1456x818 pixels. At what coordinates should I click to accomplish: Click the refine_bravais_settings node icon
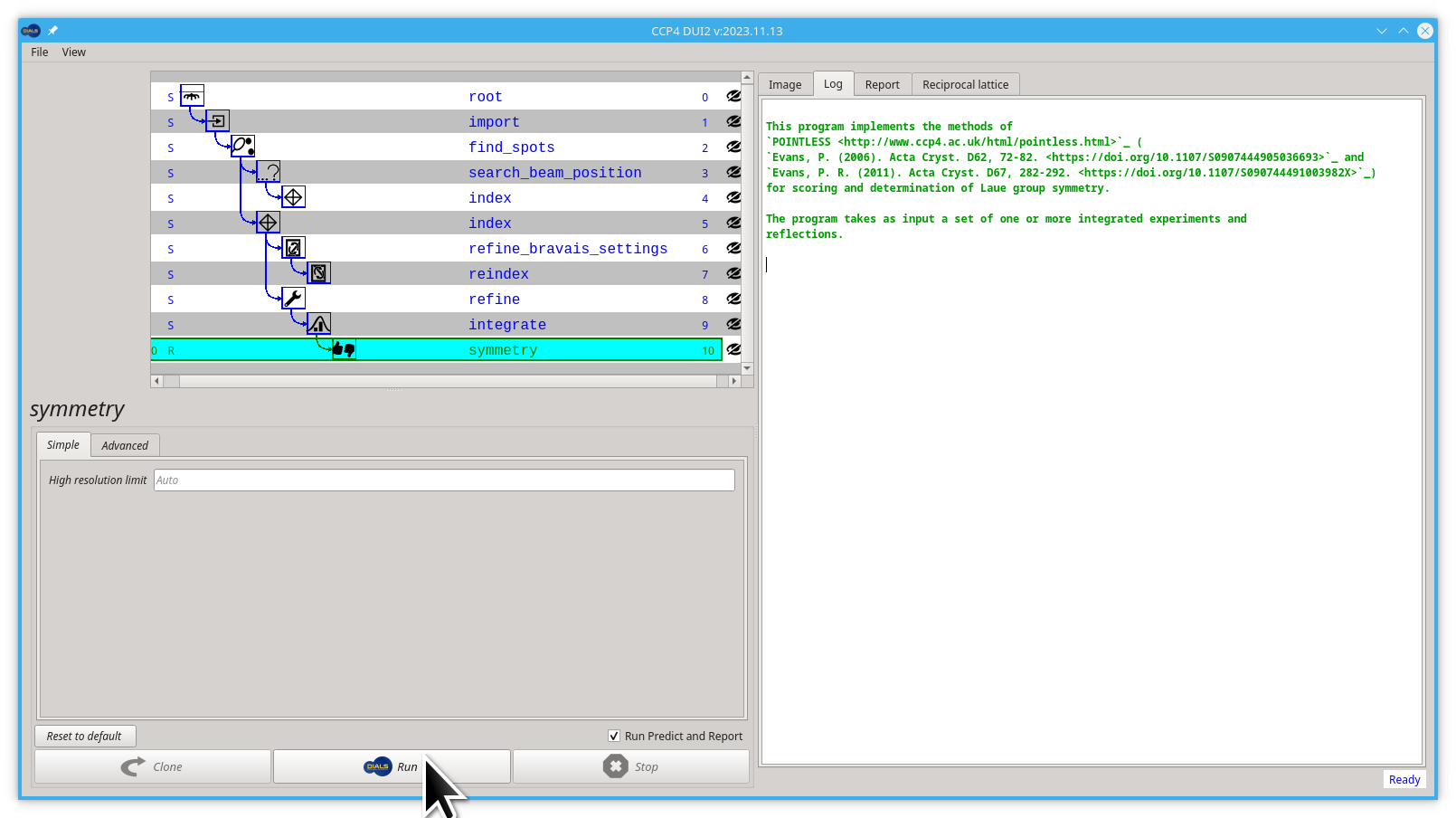point(293,247)
